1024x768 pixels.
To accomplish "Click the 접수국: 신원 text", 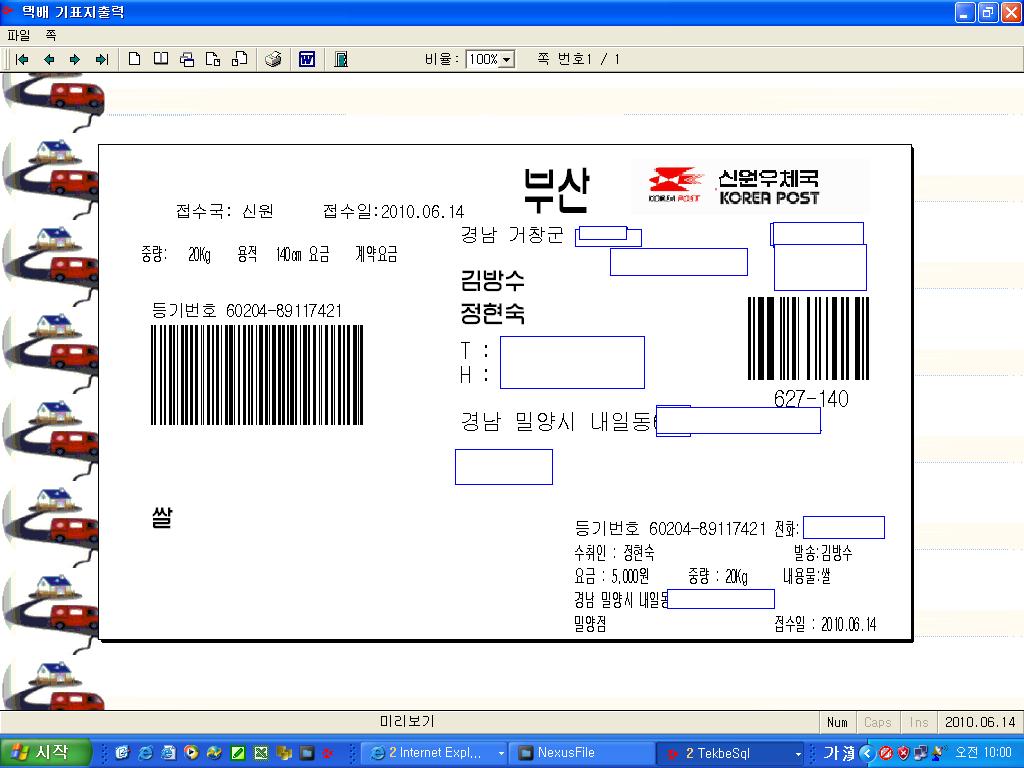I will (x=224, y=211).
